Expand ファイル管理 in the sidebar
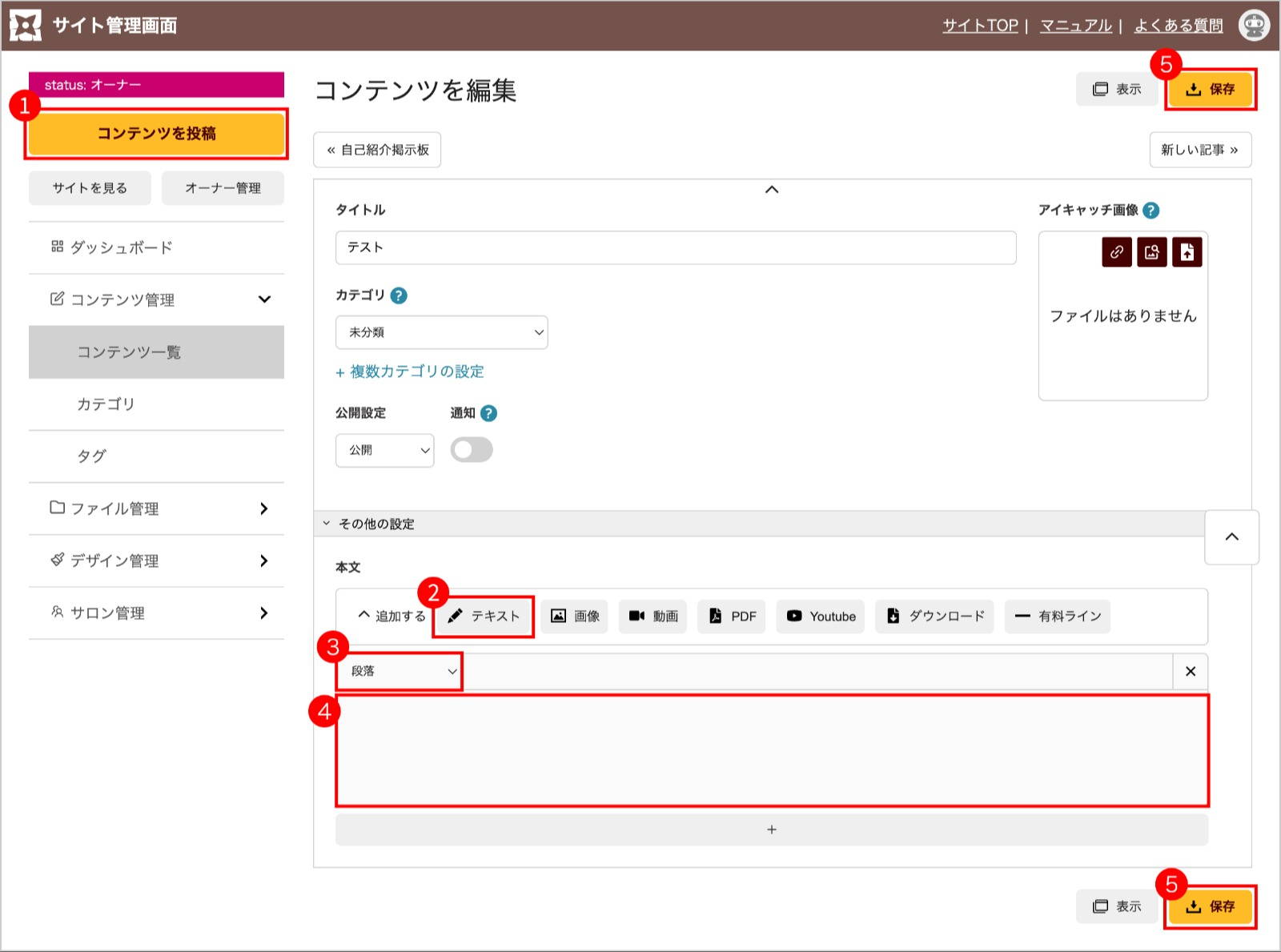Screen dimensions: 1281x952 [156, 508]
